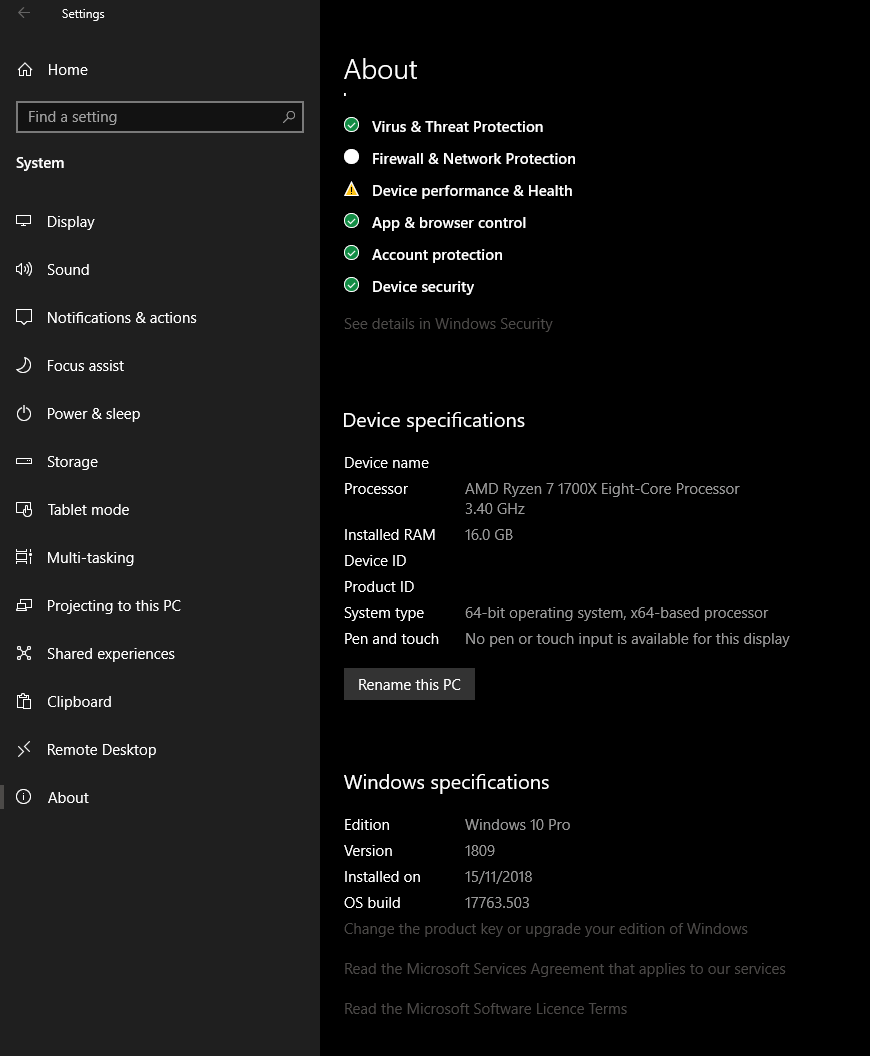Select Shared experiences in sidebar
Screen dimensions: 870x1056
tap(160, 653)
